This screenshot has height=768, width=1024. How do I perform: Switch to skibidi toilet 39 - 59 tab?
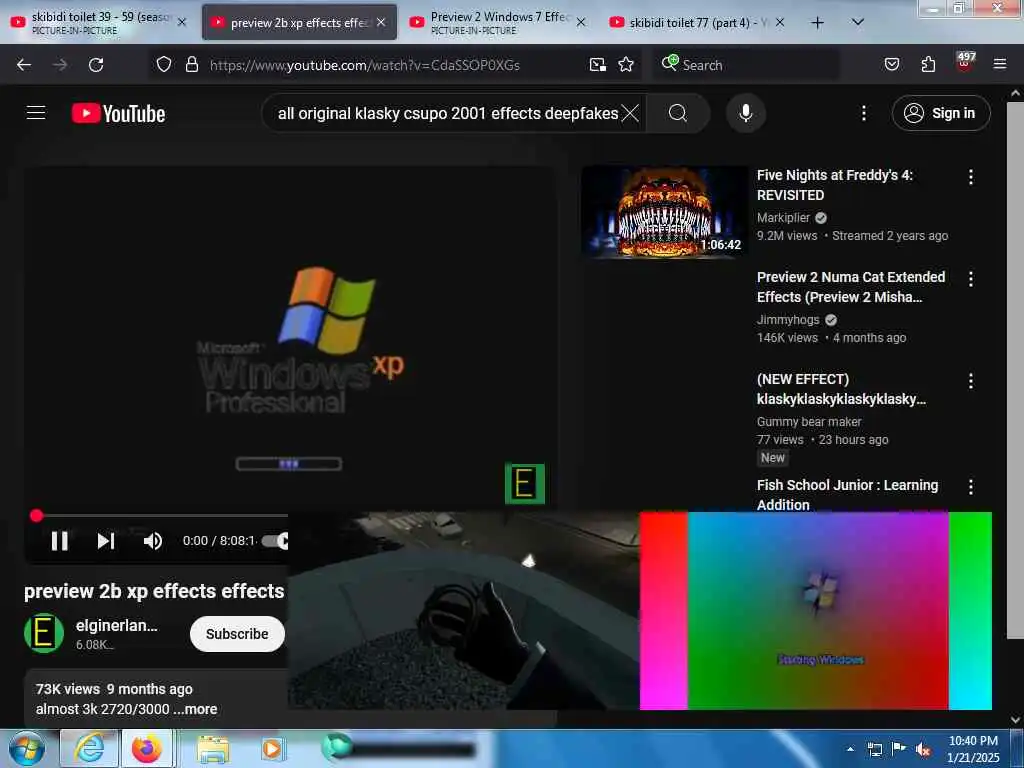(98, 22)
